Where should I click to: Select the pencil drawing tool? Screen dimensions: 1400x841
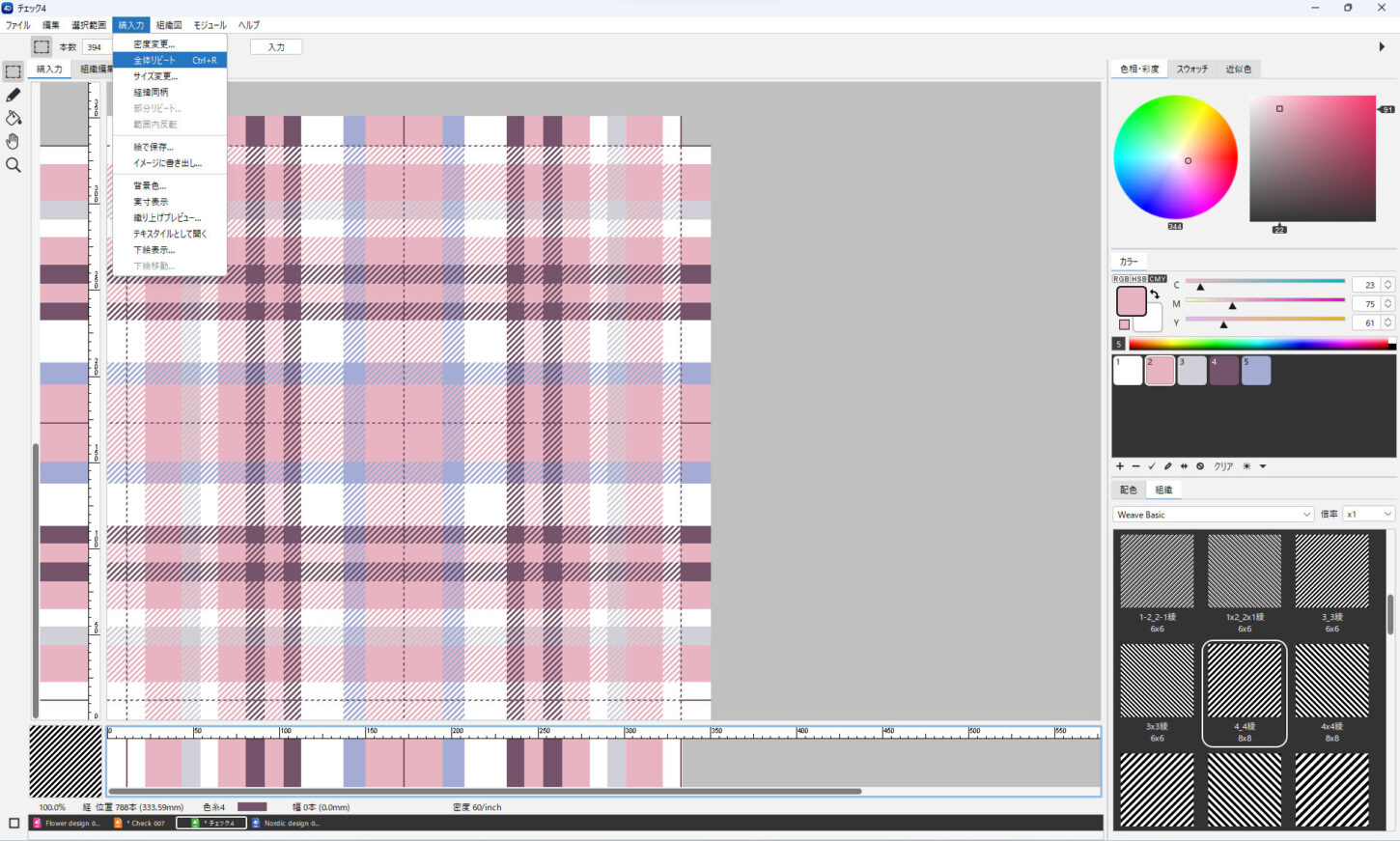point(13,95)
